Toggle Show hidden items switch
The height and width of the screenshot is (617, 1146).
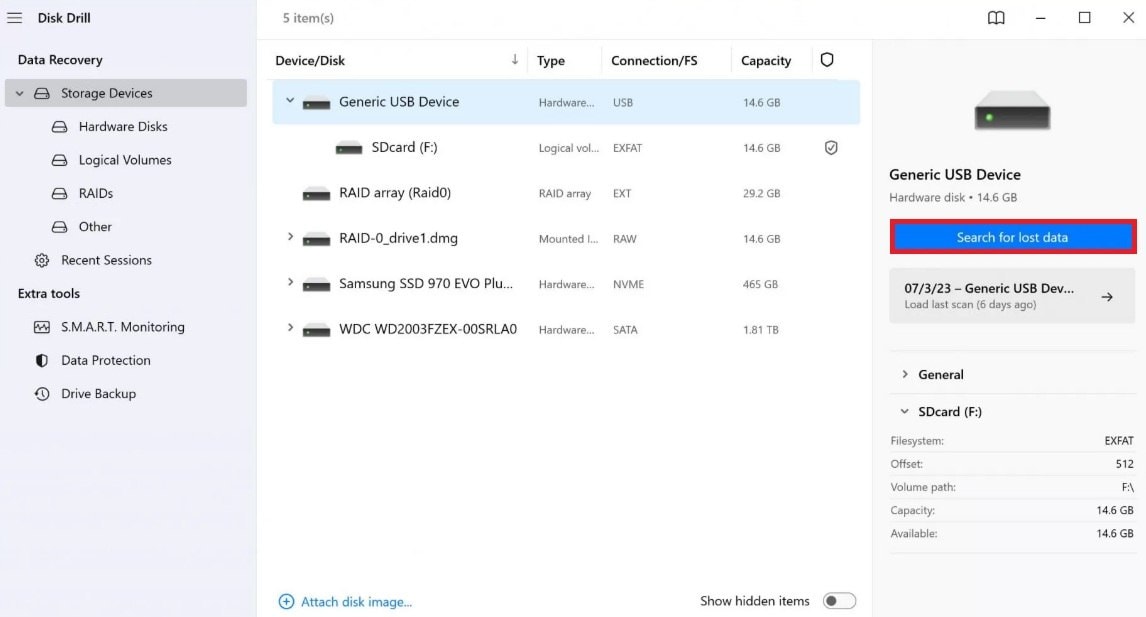point(839,601)
